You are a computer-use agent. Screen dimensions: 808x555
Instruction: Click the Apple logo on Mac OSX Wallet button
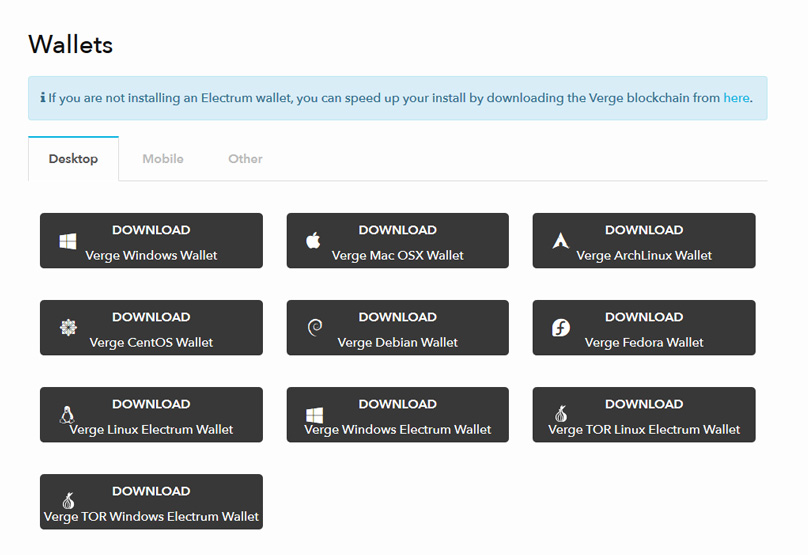click(x=313, y=240)
